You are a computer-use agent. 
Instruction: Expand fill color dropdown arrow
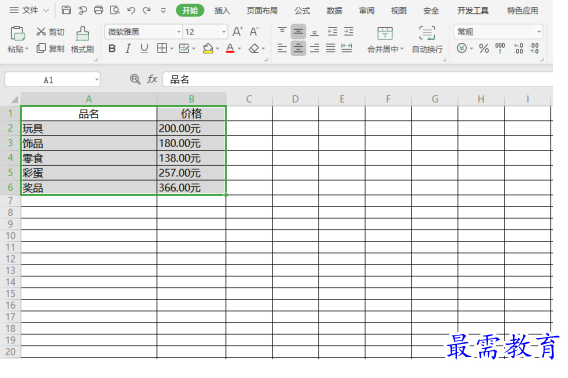point(217,49)
